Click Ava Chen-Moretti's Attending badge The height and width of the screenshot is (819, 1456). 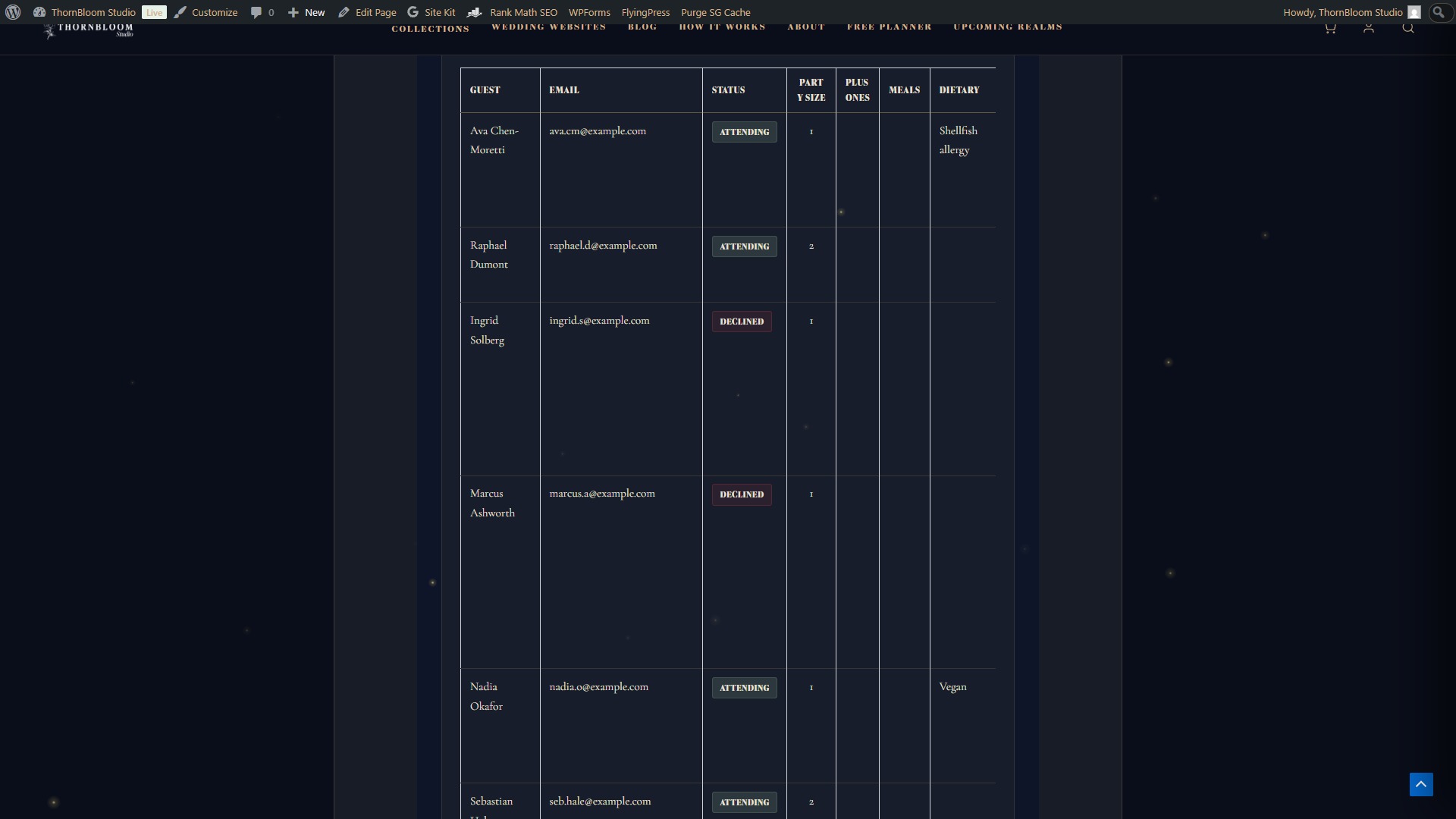744,132
